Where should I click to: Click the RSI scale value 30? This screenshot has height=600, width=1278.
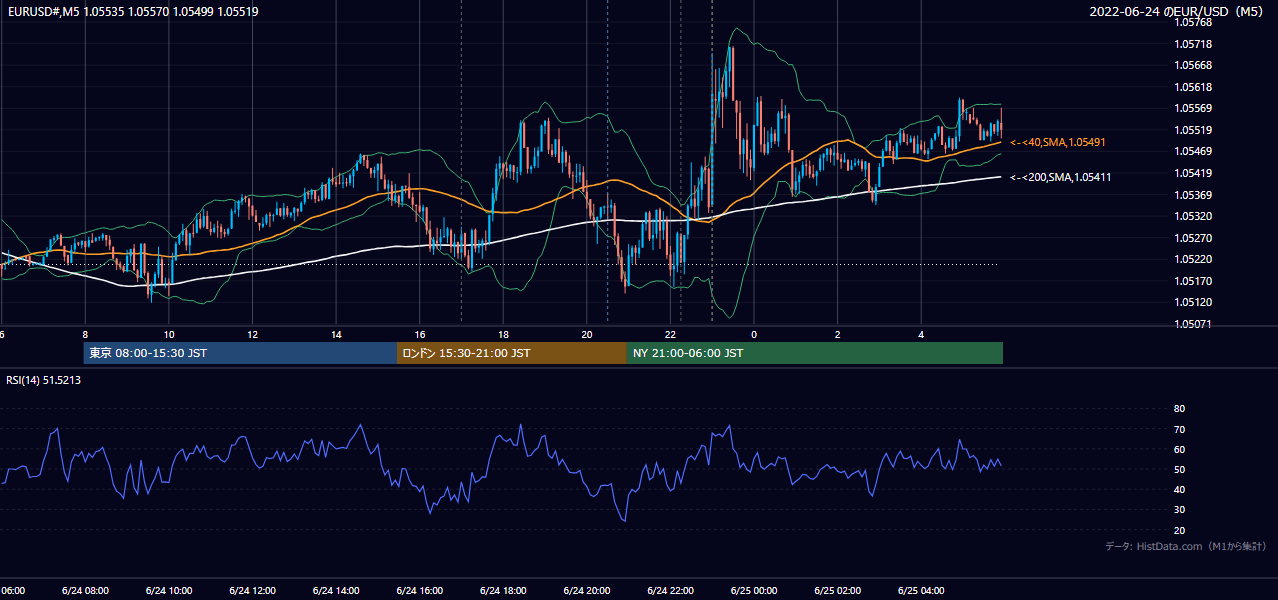1179,510
